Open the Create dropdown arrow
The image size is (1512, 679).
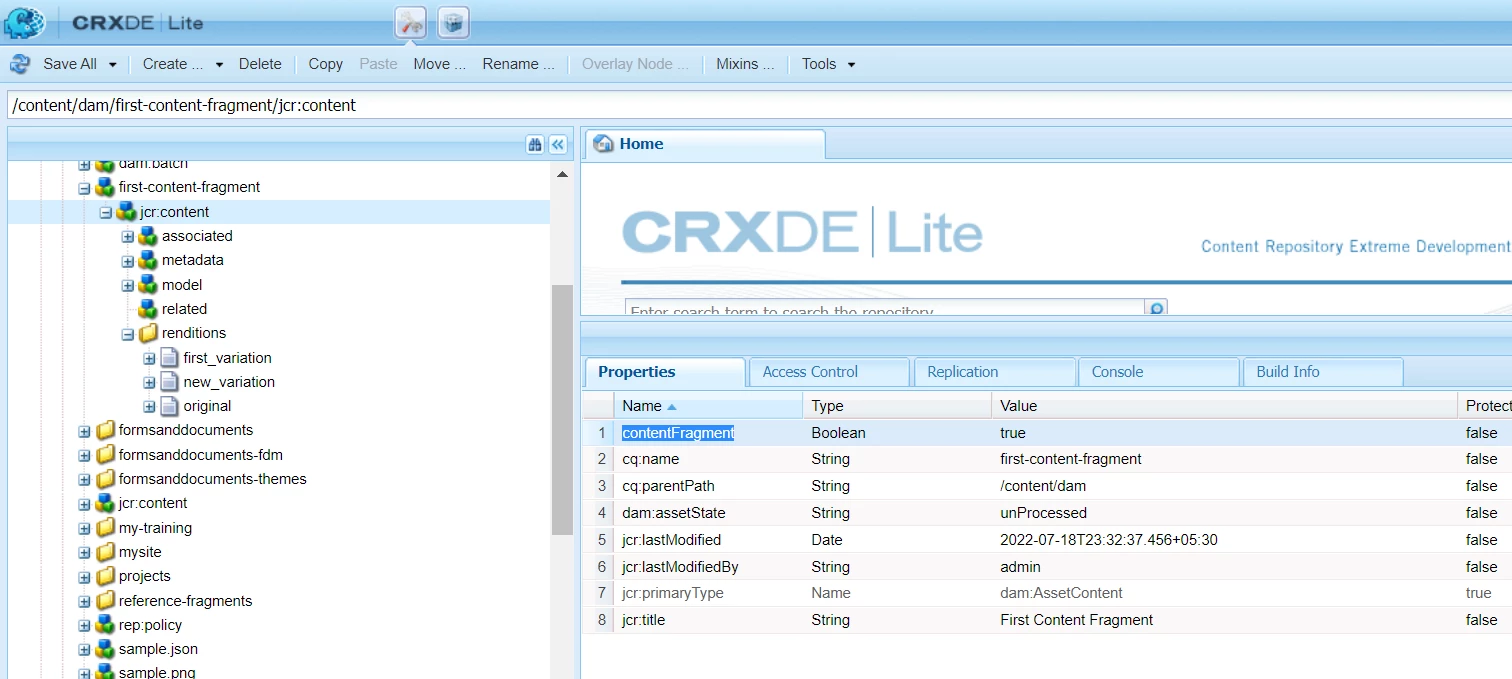[219, 64]
